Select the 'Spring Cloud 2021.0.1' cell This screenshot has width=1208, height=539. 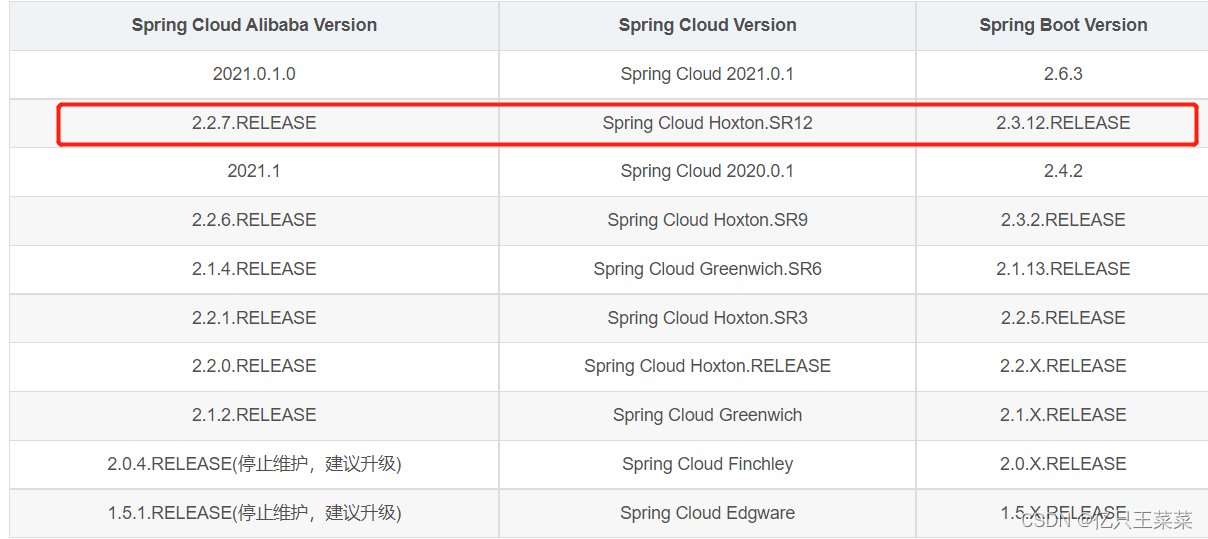tap(707, 74)
